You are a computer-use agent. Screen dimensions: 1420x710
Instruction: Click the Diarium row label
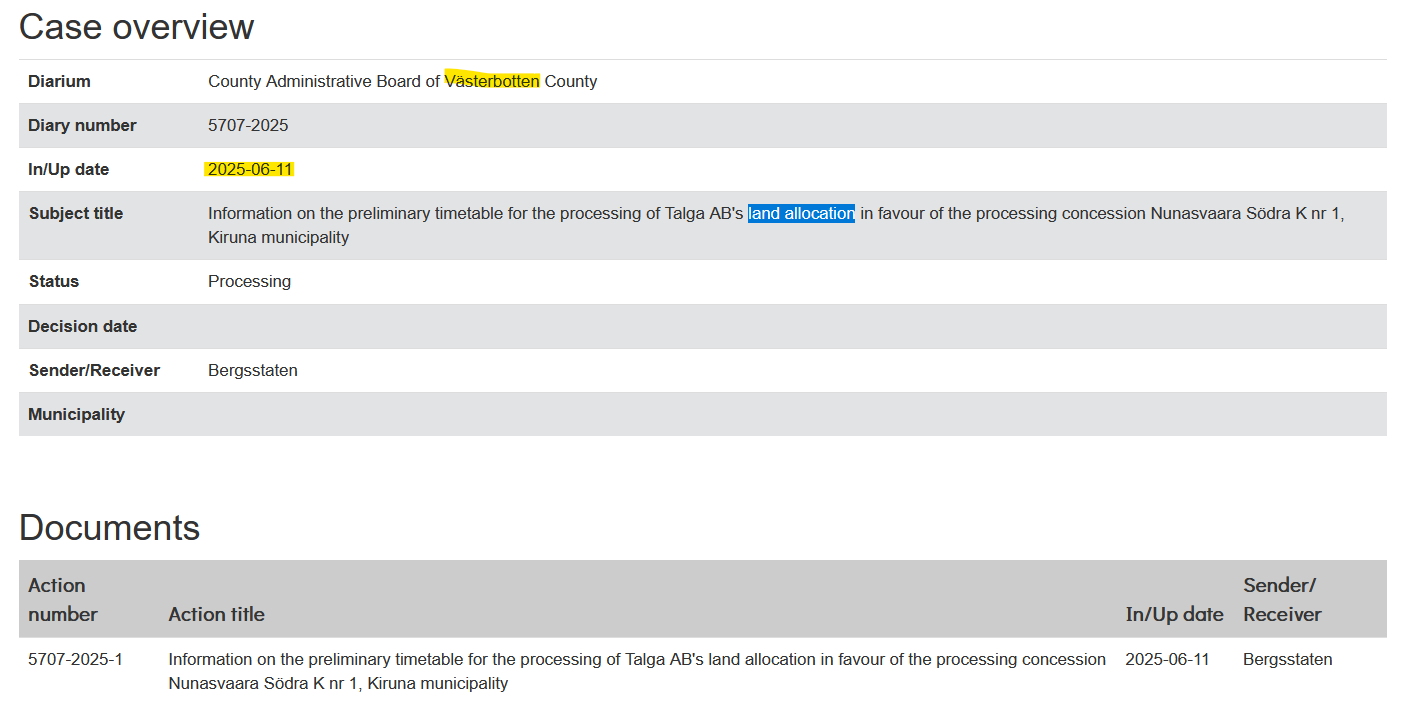point(59,81)
